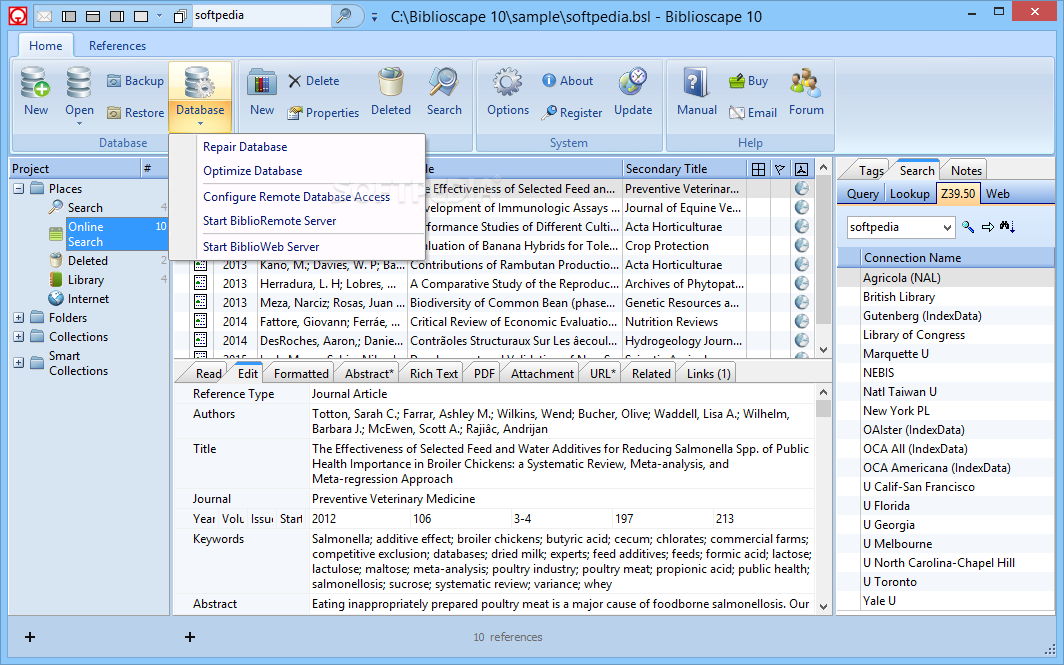Viewport: 1064px width, 665px height.
Task: Expand the Folders tree node
Action: tap(19, 318)
